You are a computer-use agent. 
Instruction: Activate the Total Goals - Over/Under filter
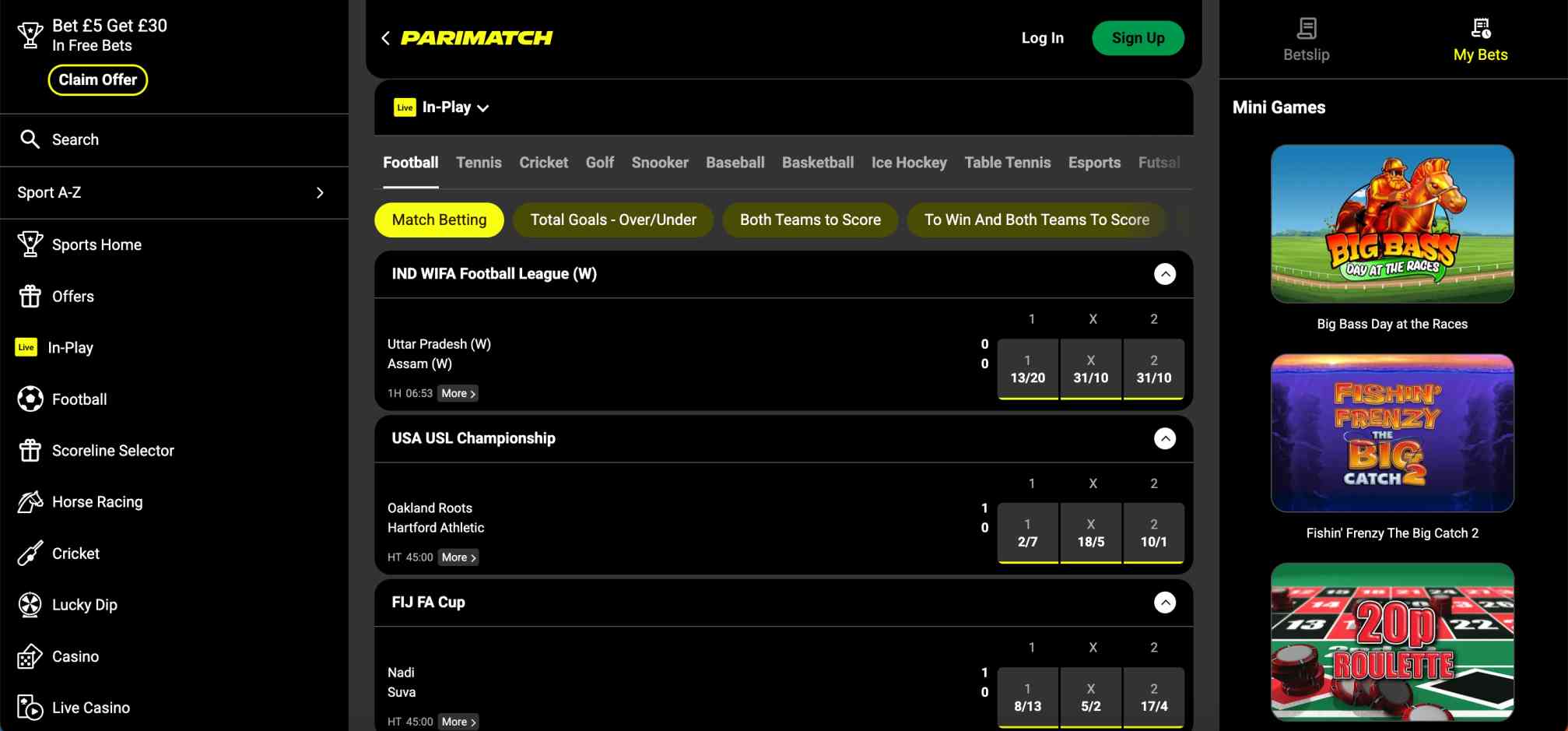[612, 220]
